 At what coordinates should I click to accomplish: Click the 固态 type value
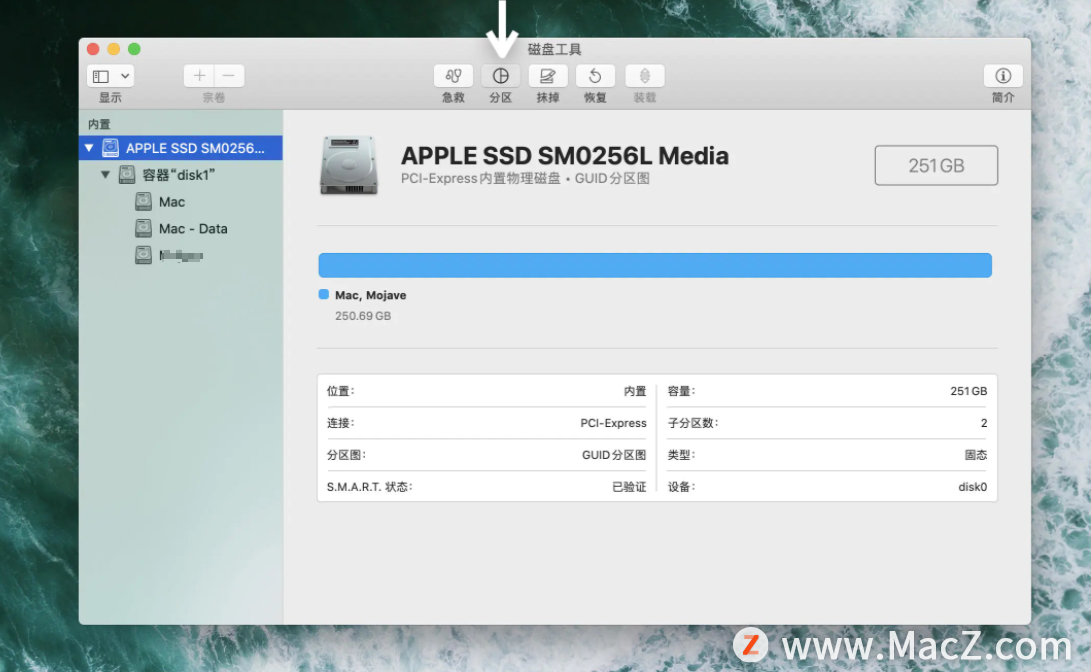tap(975, 455)
